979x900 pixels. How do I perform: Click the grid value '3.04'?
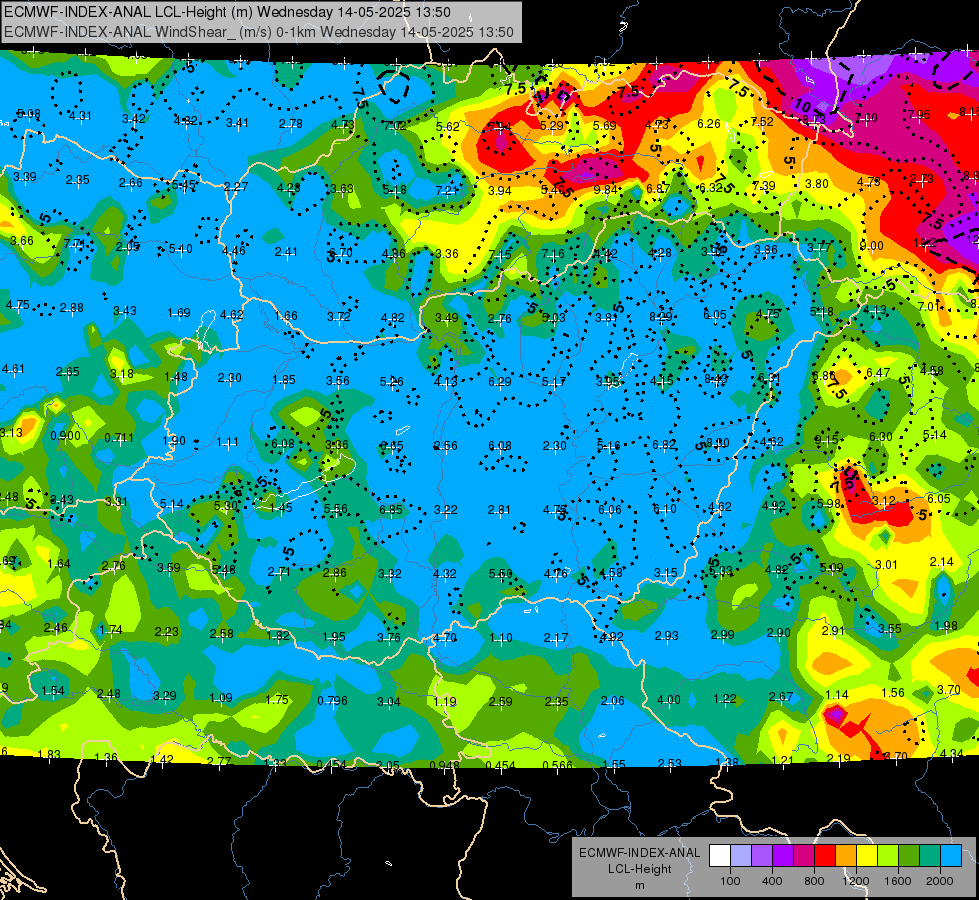[x=388, y=701]
